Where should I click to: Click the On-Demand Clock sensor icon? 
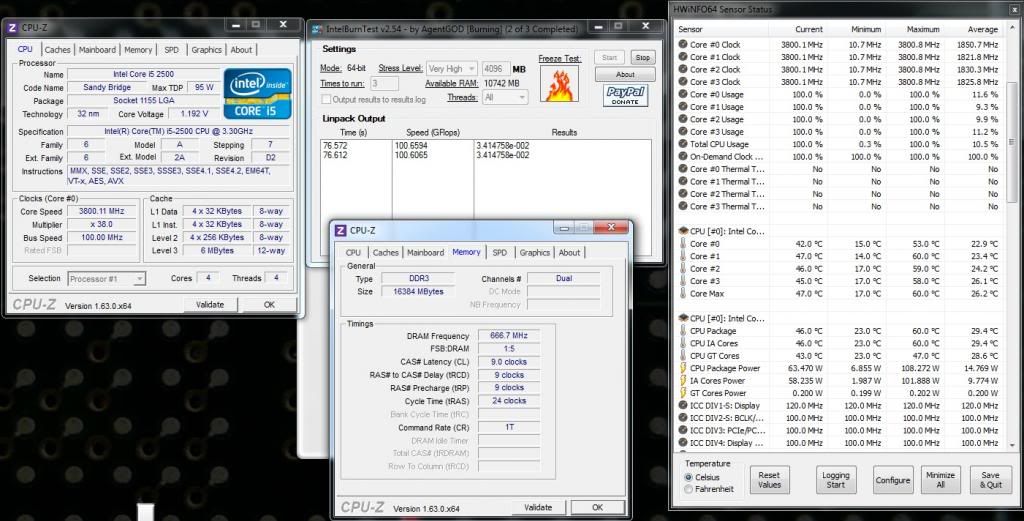[682, 156]
